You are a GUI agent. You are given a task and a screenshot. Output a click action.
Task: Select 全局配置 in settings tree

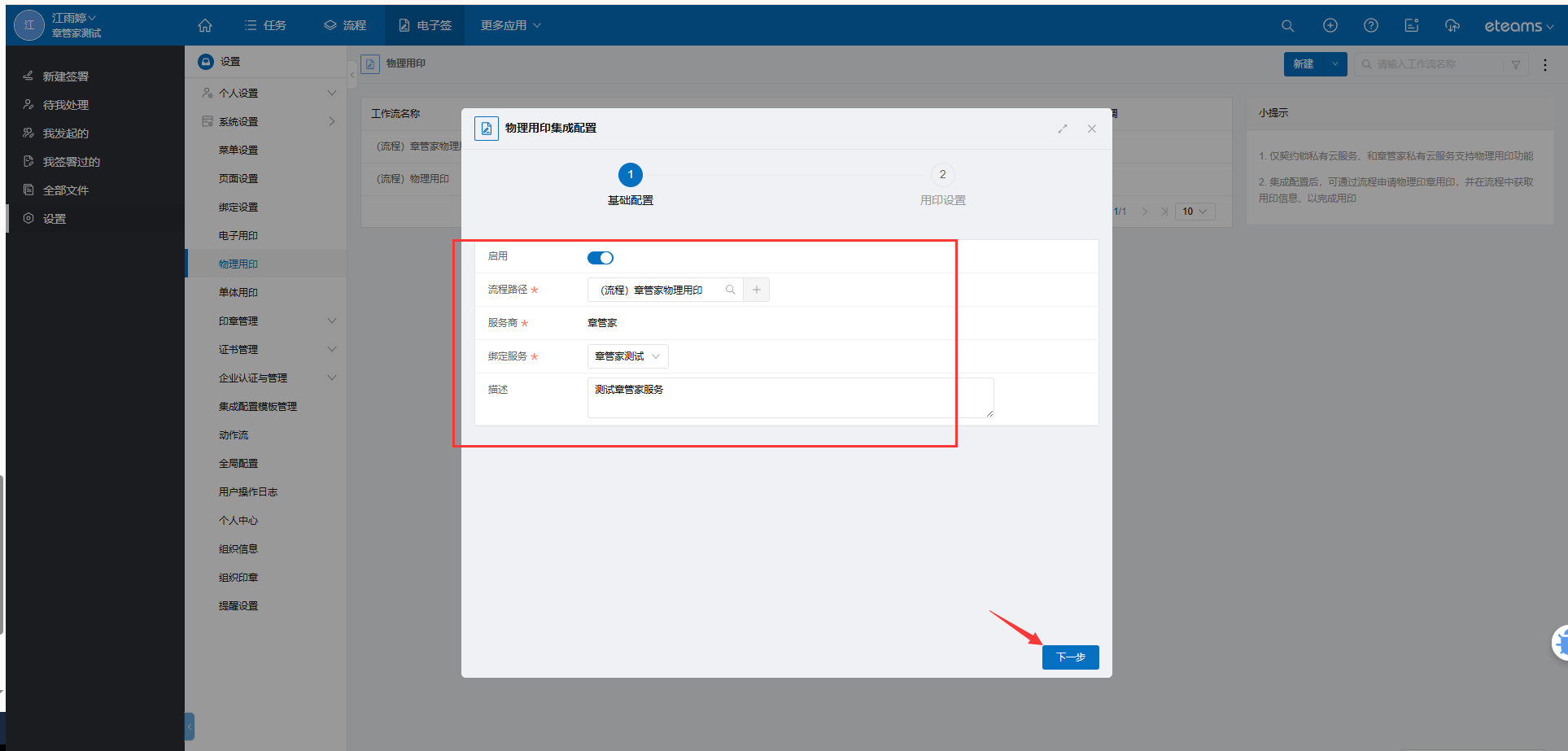[238, 464]
